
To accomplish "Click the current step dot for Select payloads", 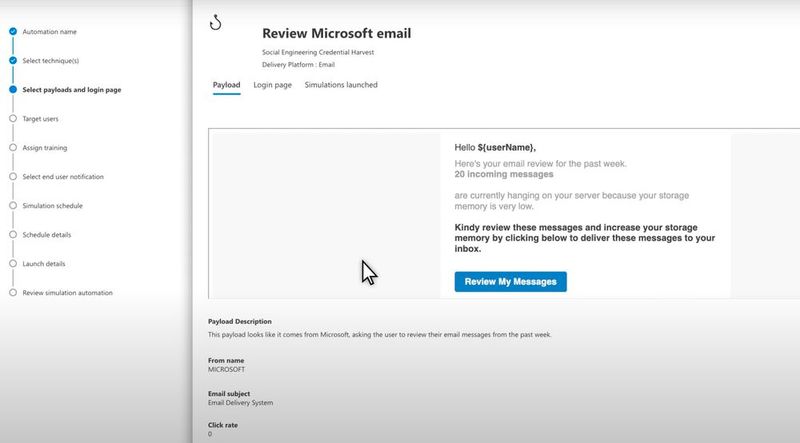I will (x=13, y=89).
